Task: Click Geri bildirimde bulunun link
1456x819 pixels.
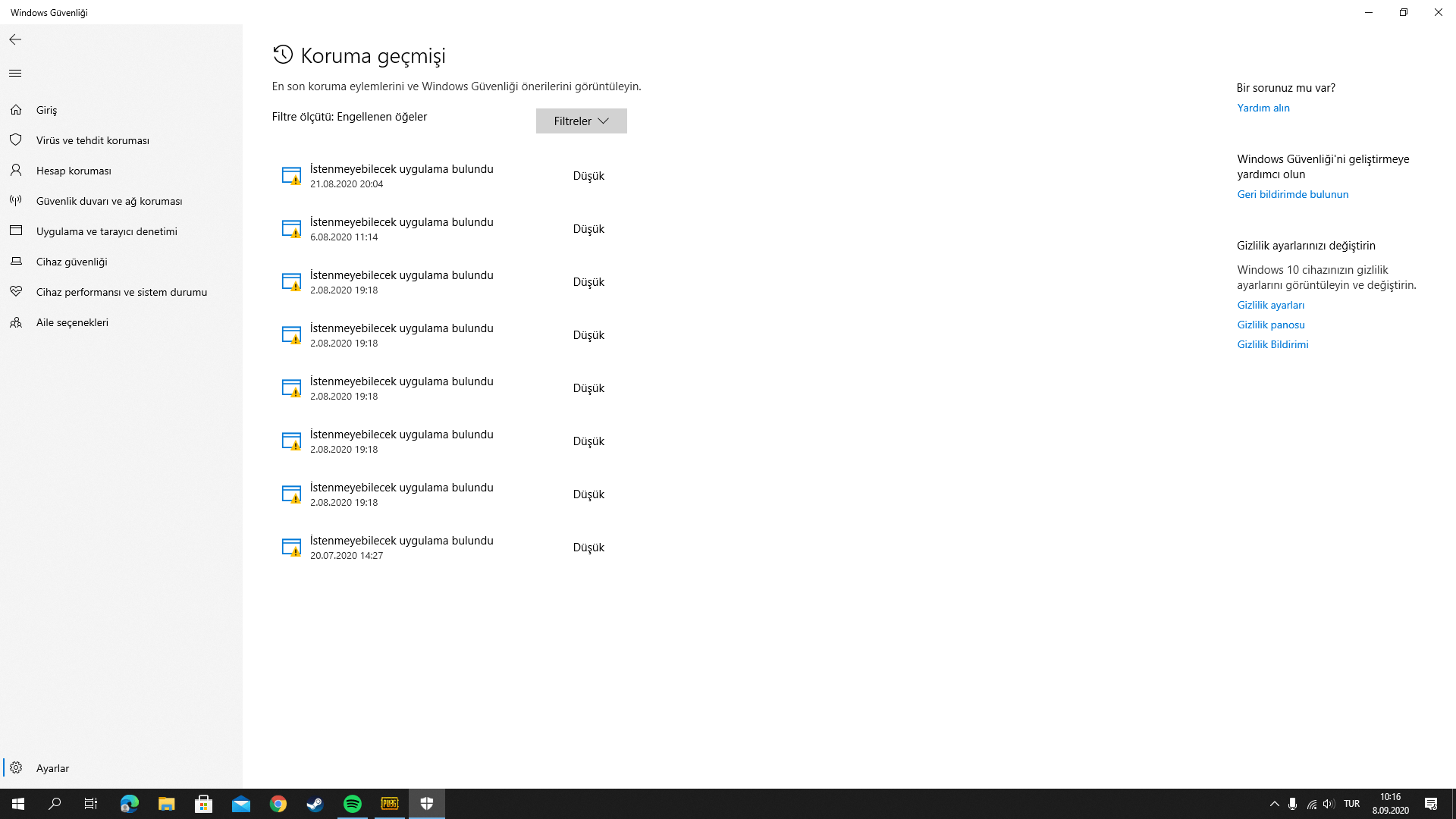Action: coord(1292,194)
